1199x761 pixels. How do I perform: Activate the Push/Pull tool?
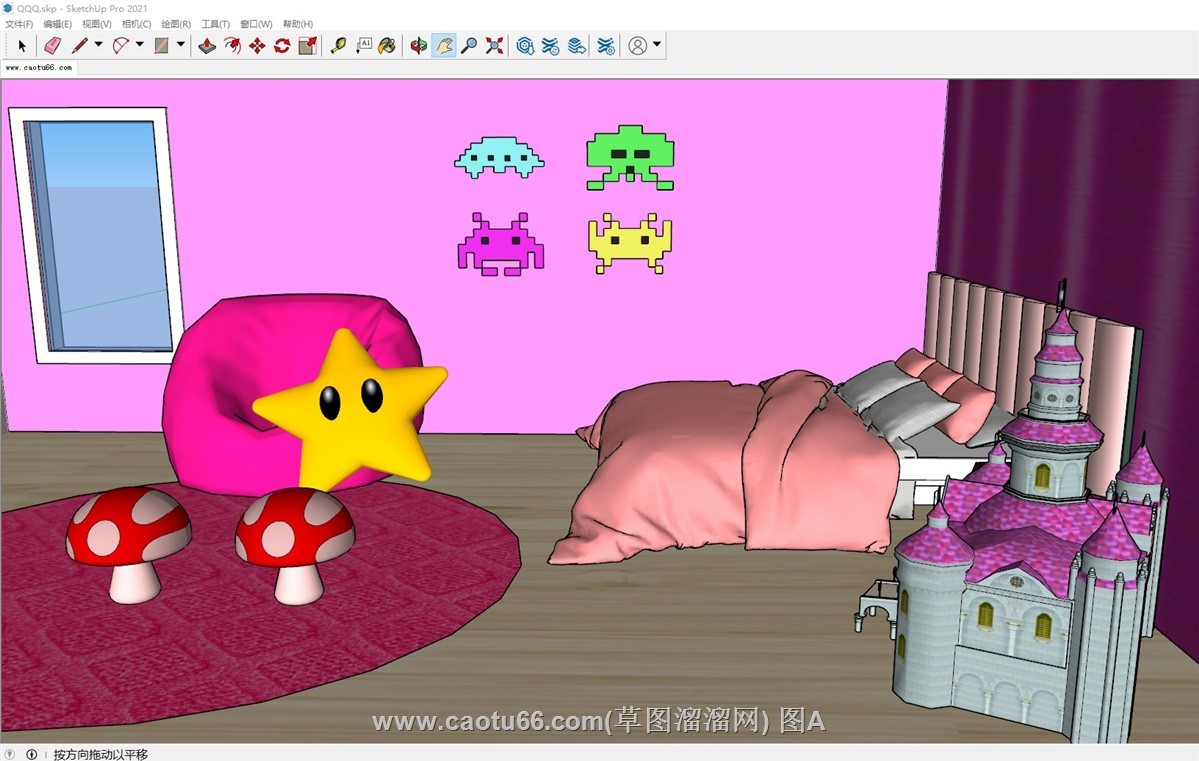(x=206, y=46)
